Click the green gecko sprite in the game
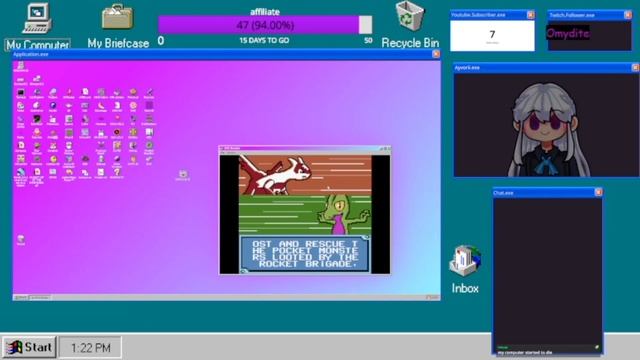Viewport: 640px width, 360px height. pos(343,214)
